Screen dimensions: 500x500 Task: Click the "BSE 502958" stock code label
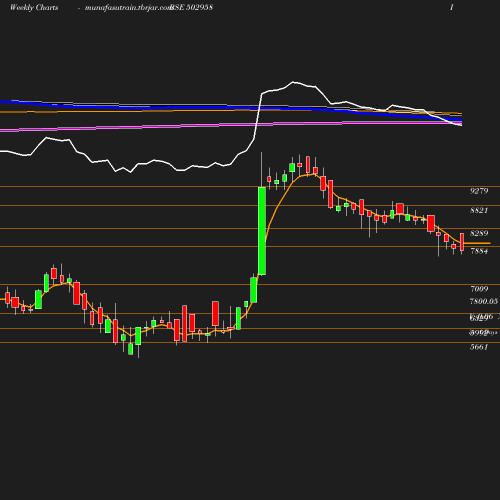192,7
